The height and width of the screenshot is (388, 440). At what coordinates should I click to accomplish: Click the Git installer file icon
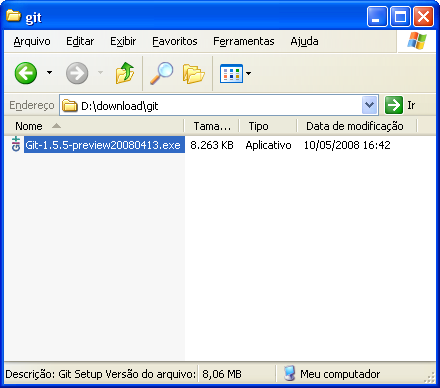[x=16, y=144]
